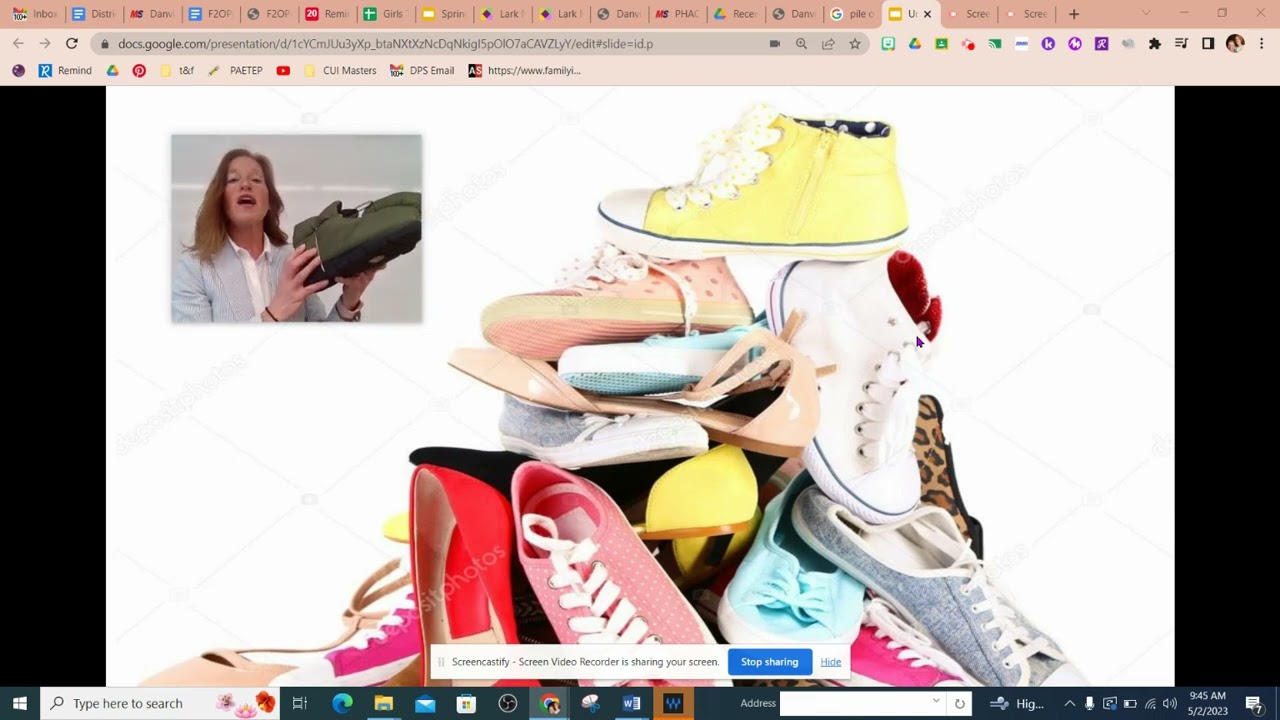
Task: Switch to the Distri document tab
Action: (x=93, y=14)
